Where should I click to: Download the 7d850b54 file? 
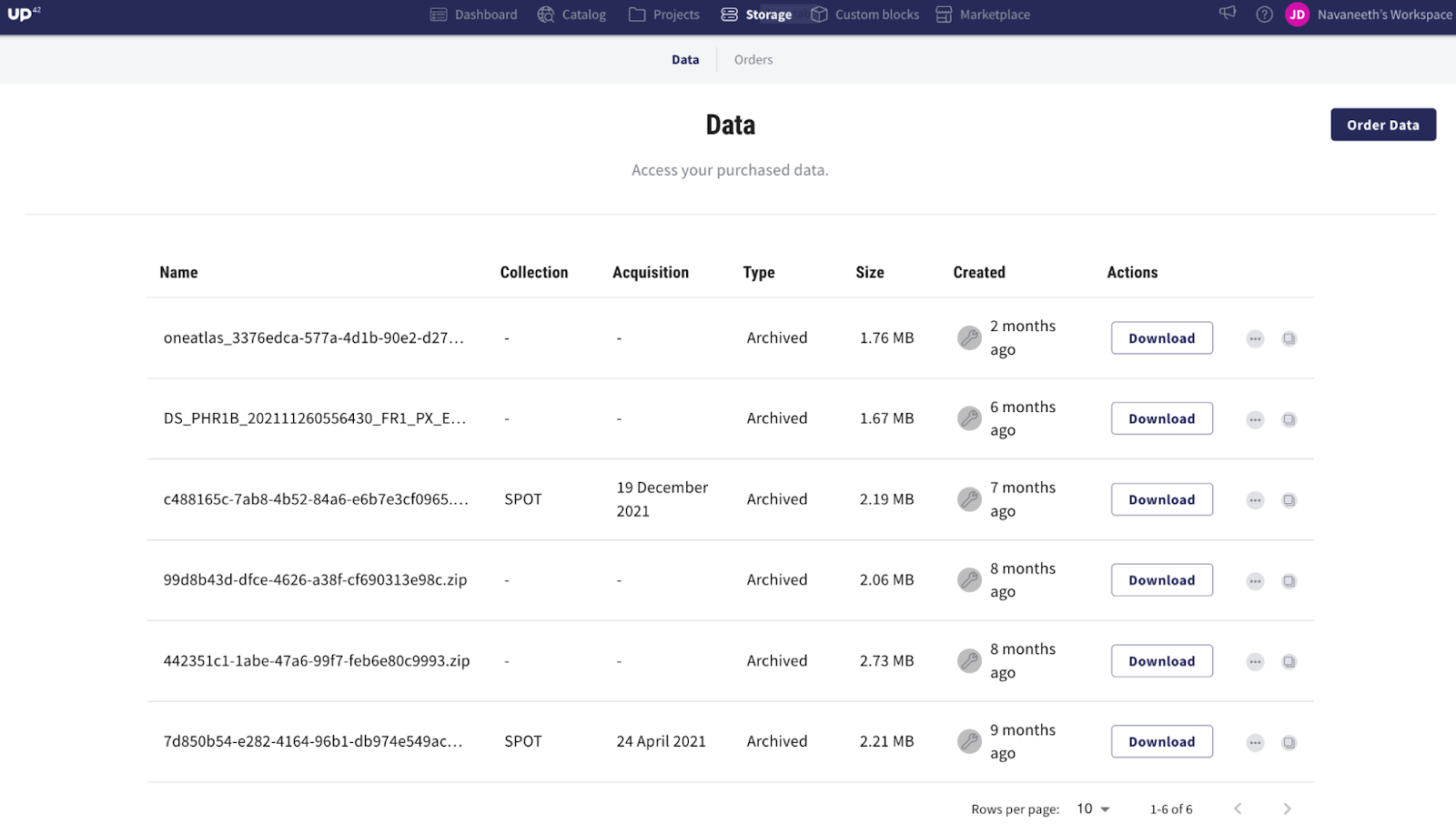(1162, 741)
